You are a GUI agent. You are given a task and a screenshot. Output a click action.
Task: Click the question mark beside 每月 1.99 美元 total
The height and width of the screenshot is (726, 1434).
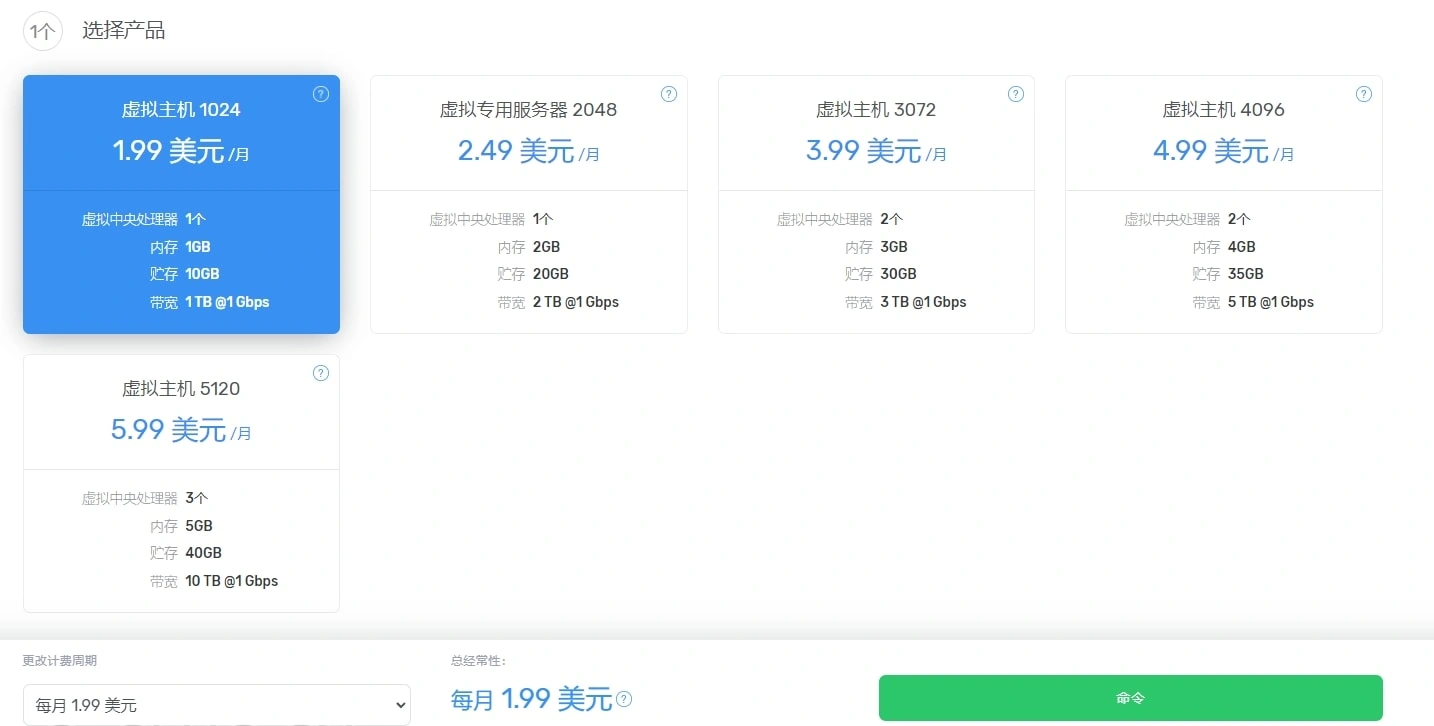[626, 700]
